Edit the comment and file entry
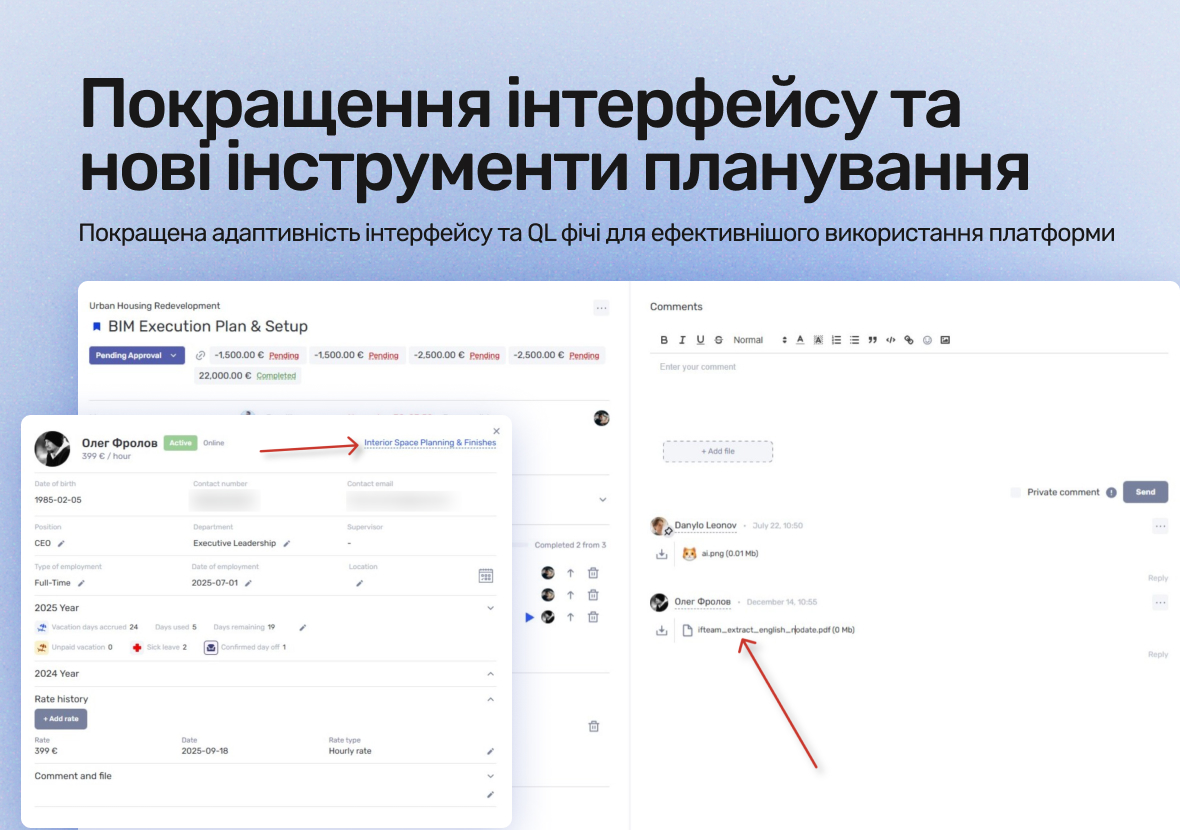Screen dimensions: 1180x830 [491, 795]
